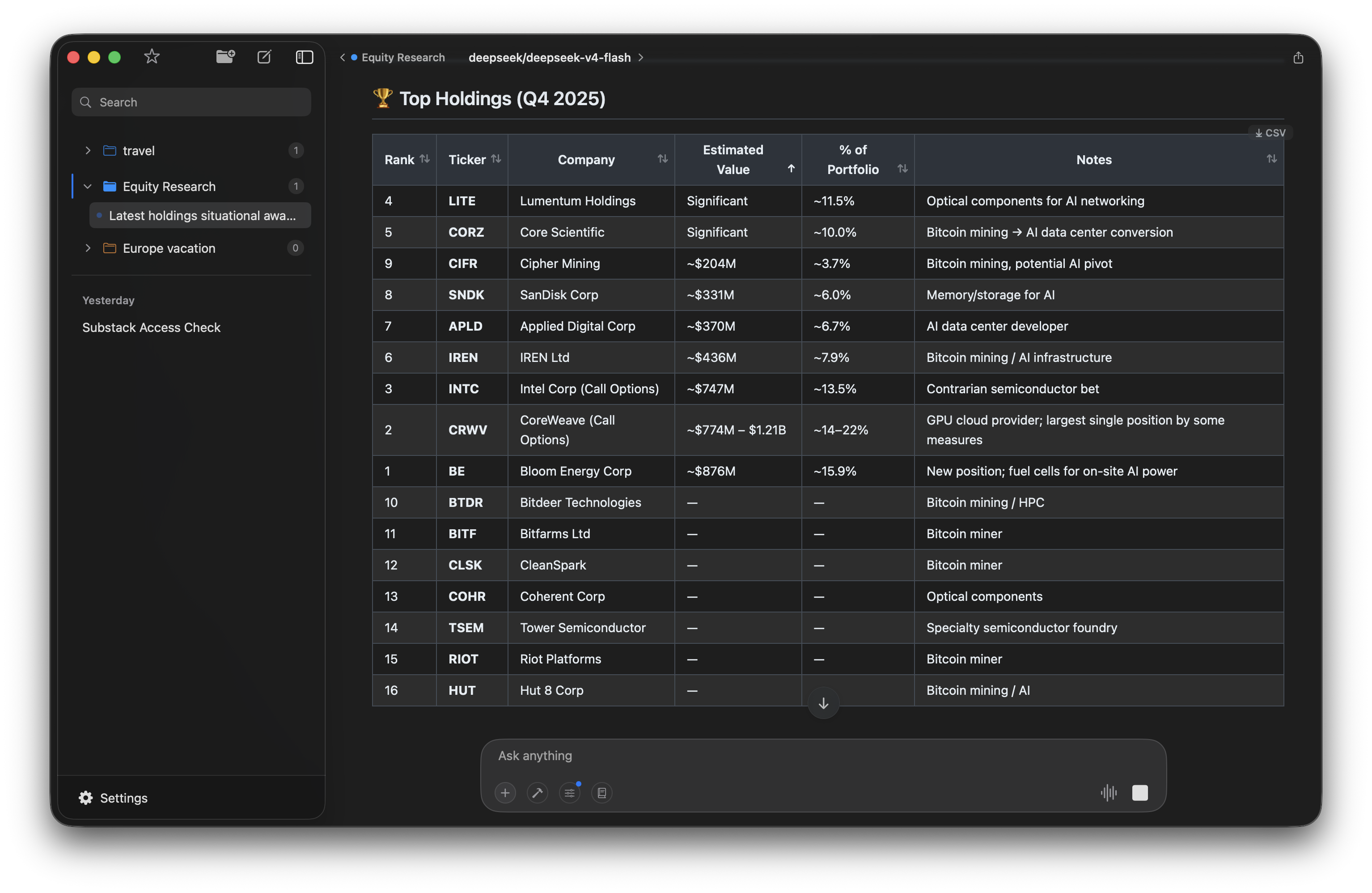Screen dimensions: 1372x893
Task: Open the Substack Access Check chat
Action: [151, 327]
